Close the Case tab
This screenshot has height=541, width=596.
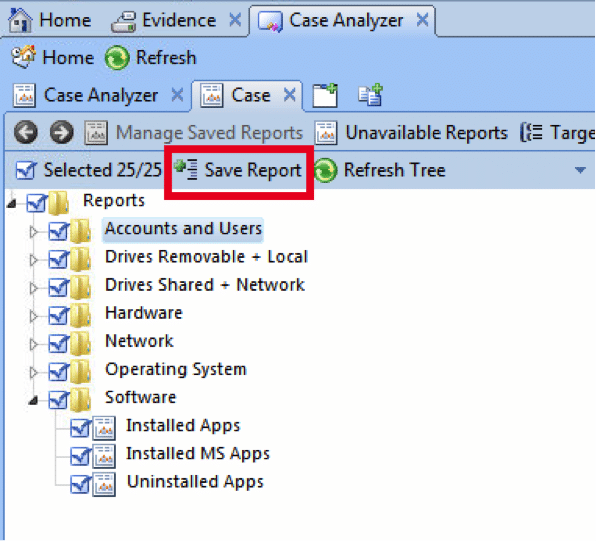coord(290,95)
